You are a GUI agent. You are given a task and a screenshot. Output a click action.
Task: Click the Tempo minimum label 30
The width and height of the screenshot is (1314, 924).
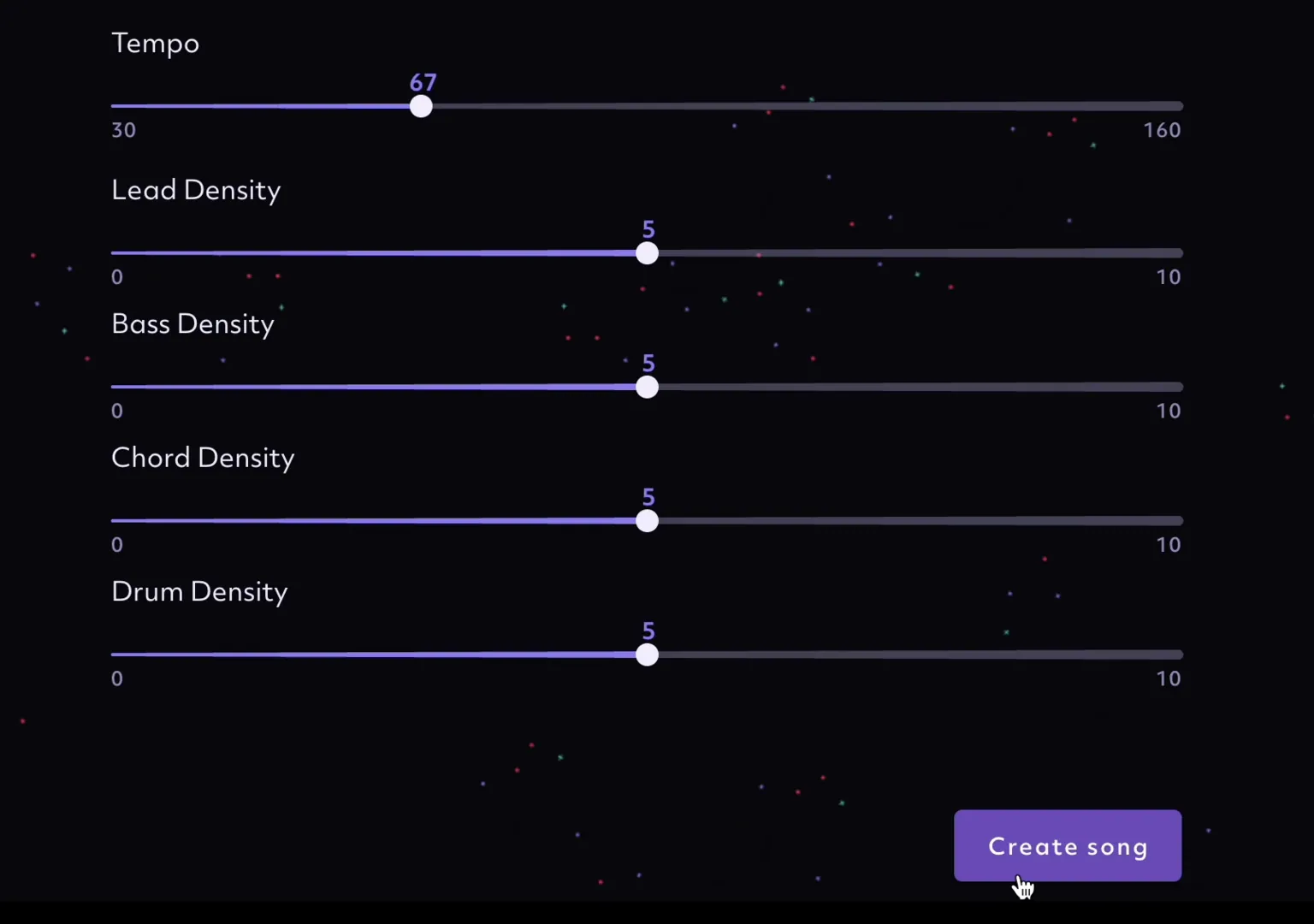[123, 130]
